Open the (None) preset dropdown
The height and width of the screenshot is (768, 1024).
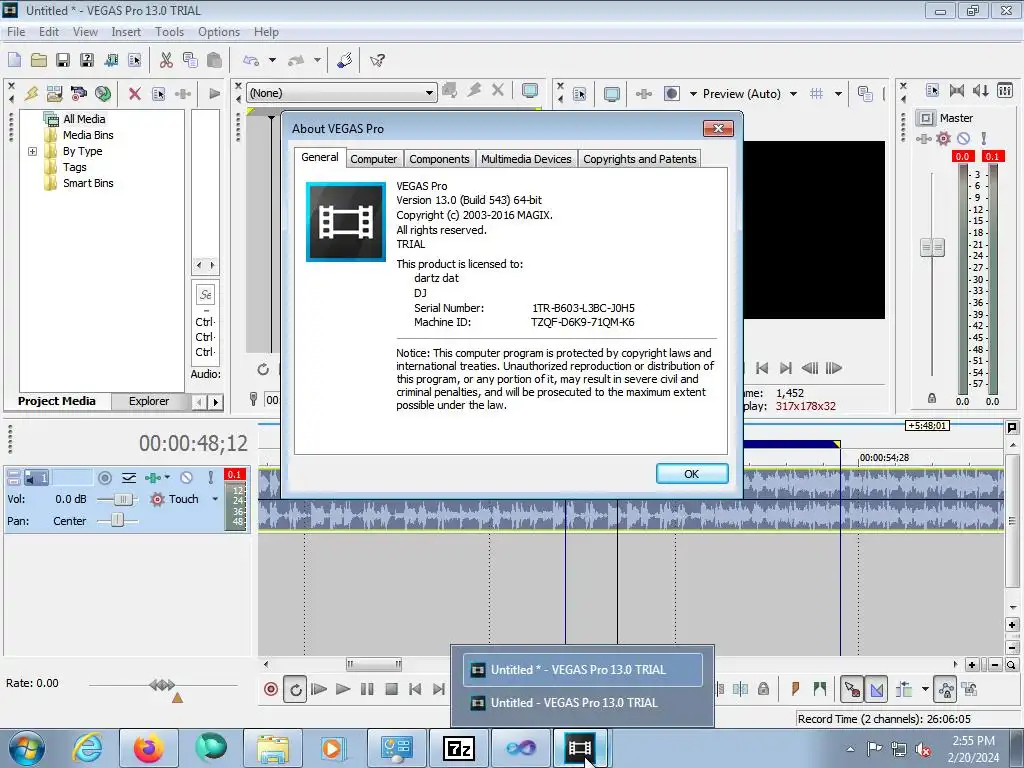[x=429, y=93]
